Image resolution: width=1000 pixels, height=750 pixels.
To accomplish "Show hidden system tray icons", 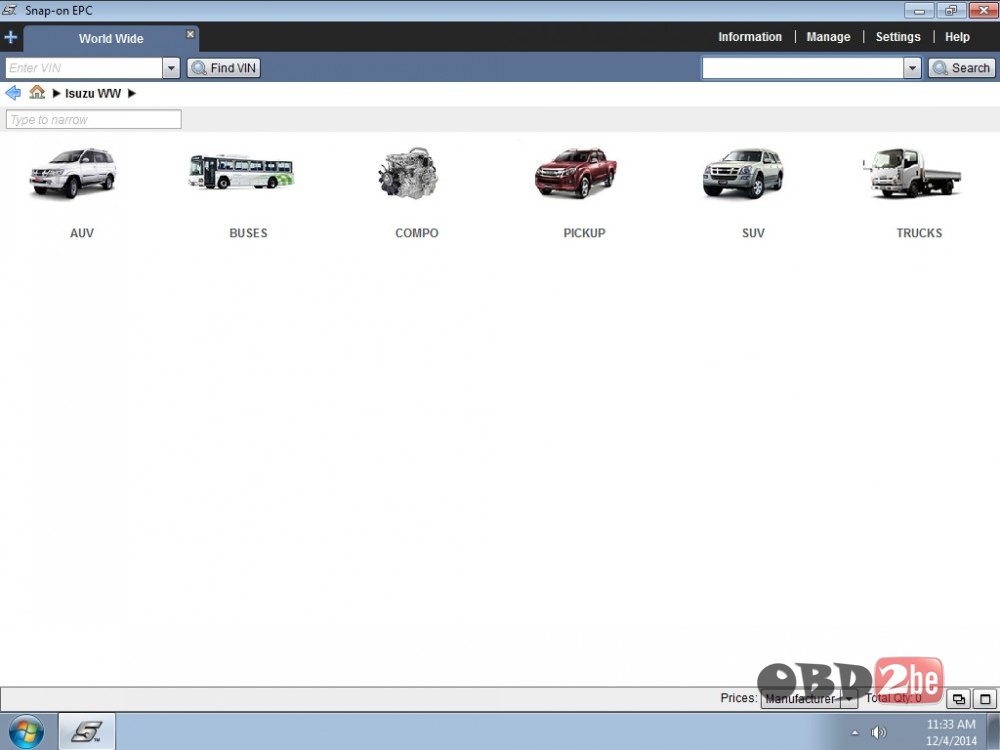I will click(855, 733).
